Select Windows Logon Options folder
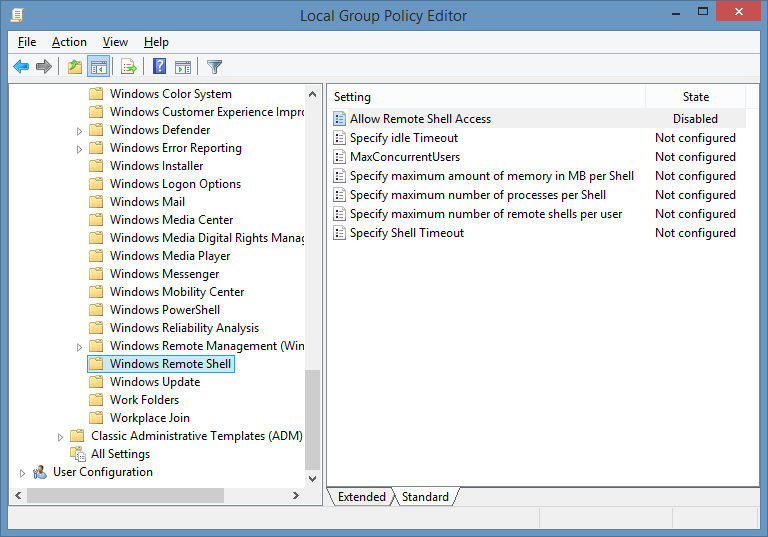 pos(175,184)
